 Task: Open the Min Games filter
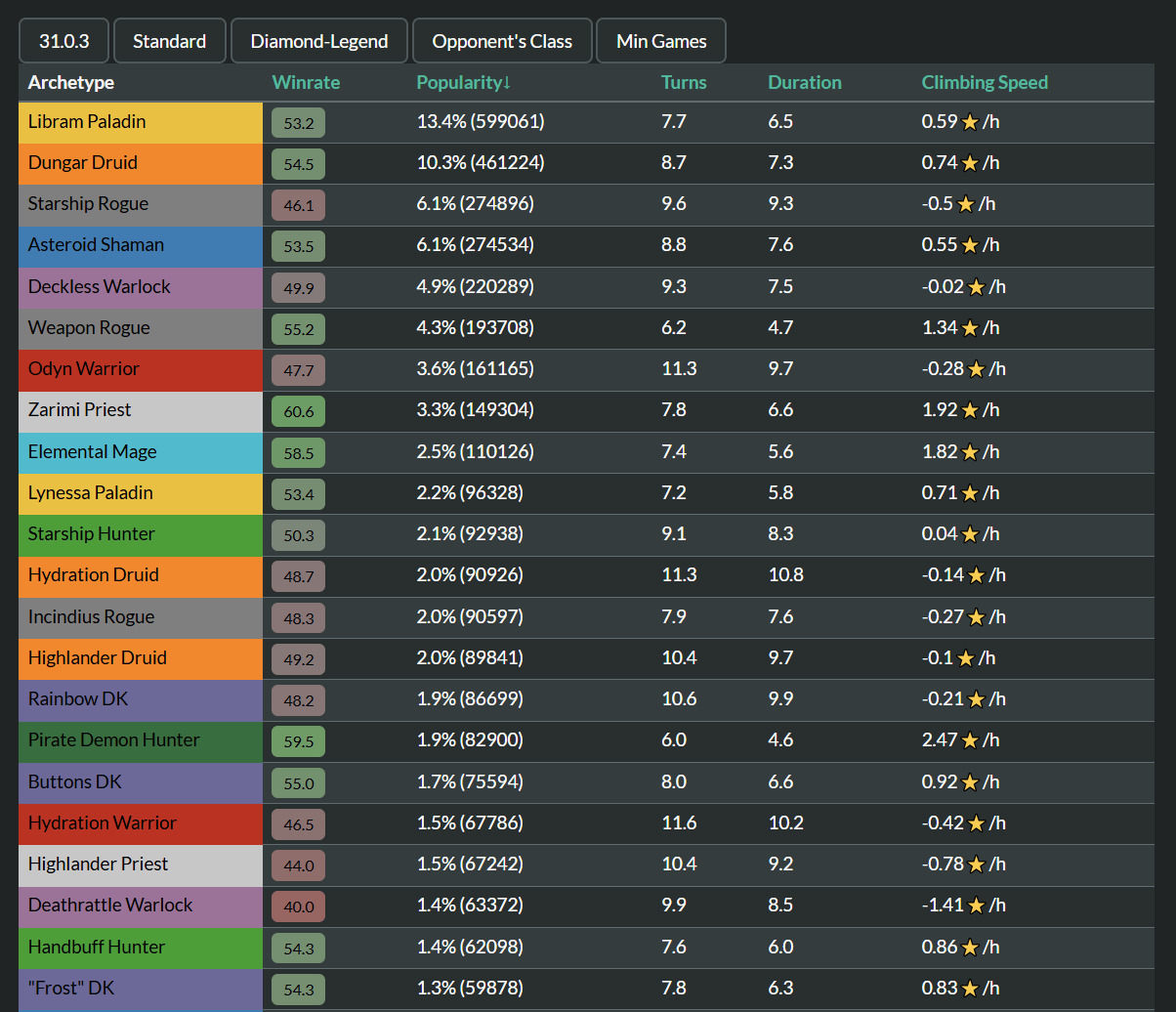click(661, 41)
